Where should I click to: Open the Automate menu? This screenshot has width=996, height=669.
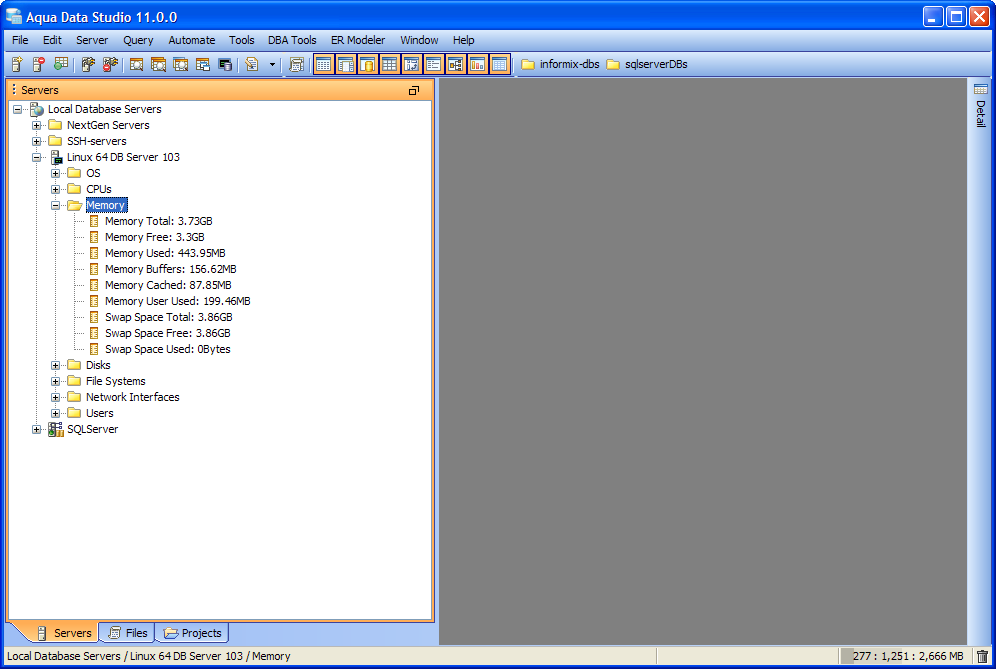click(192, 40)
